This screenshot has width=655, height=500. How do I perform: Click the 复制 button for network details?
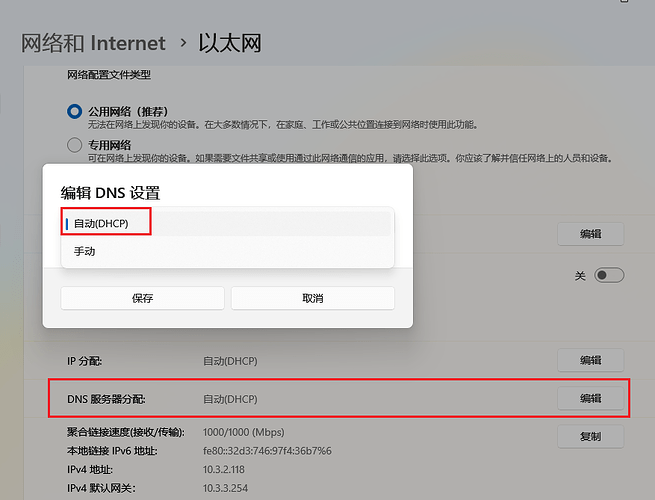pyautogui.click(x=590, y=436)
